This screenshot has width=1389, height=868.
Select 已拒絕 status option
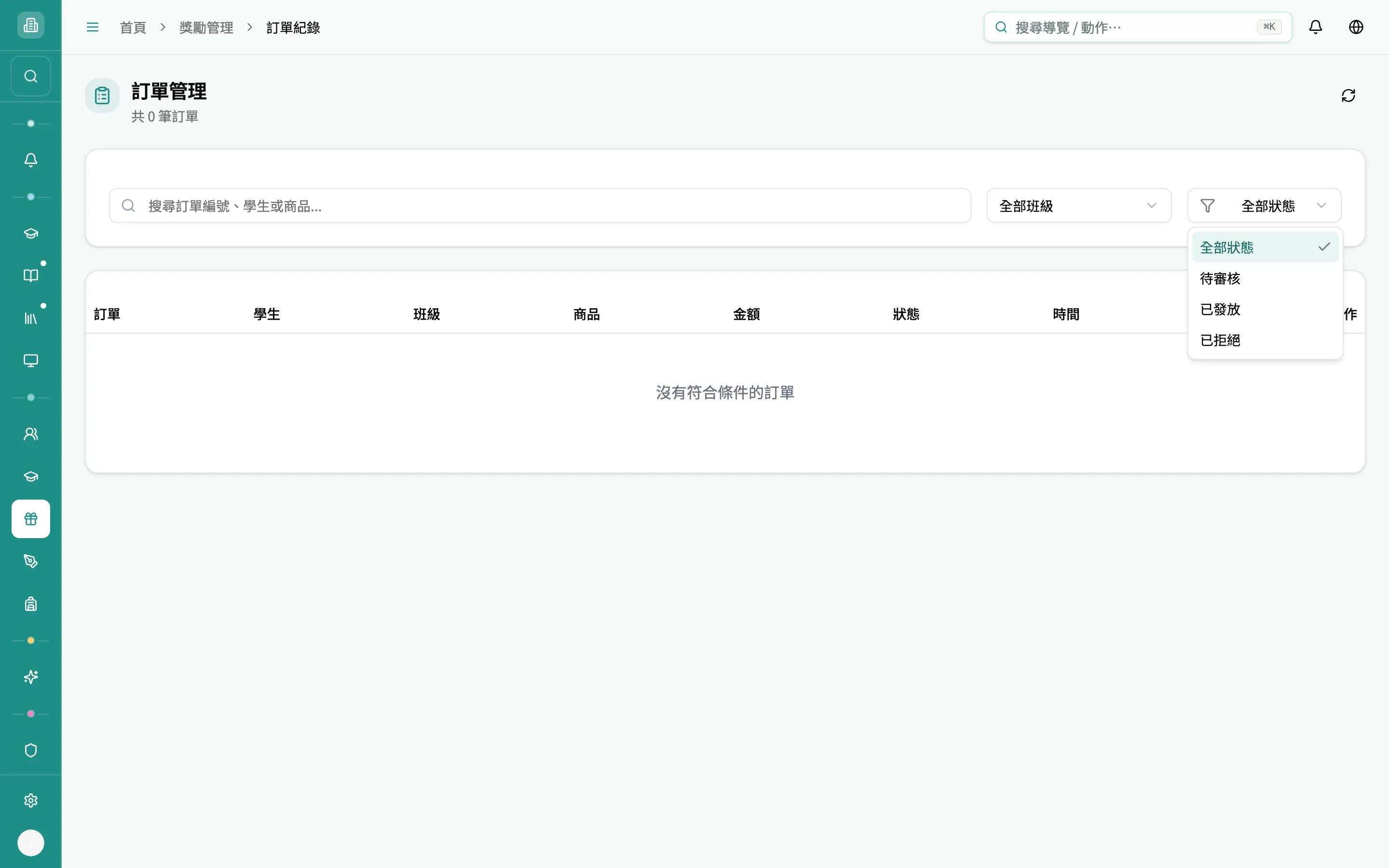pos(1265,340)
